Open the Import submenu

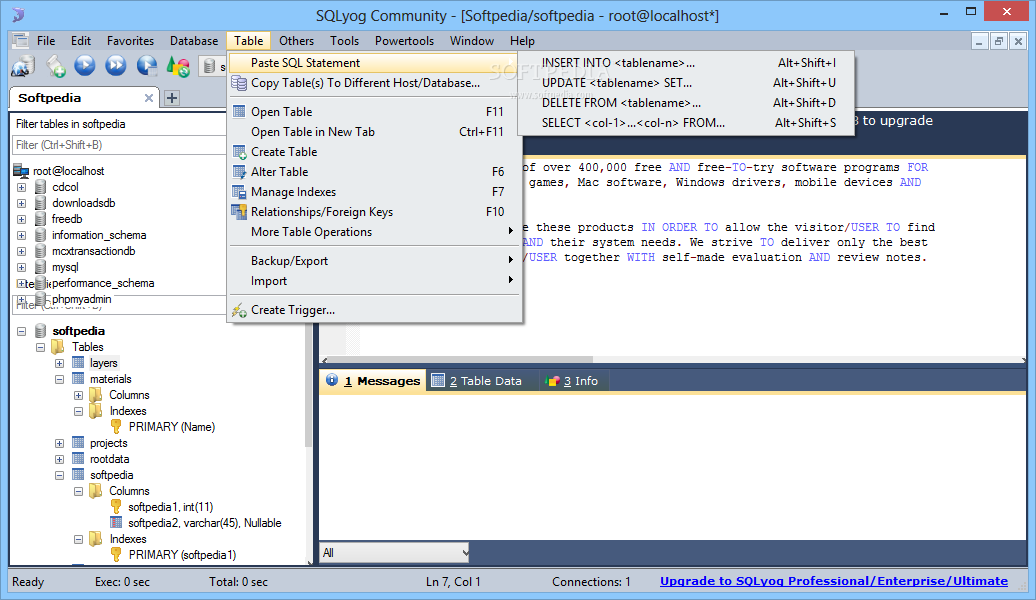pos(374,281)
